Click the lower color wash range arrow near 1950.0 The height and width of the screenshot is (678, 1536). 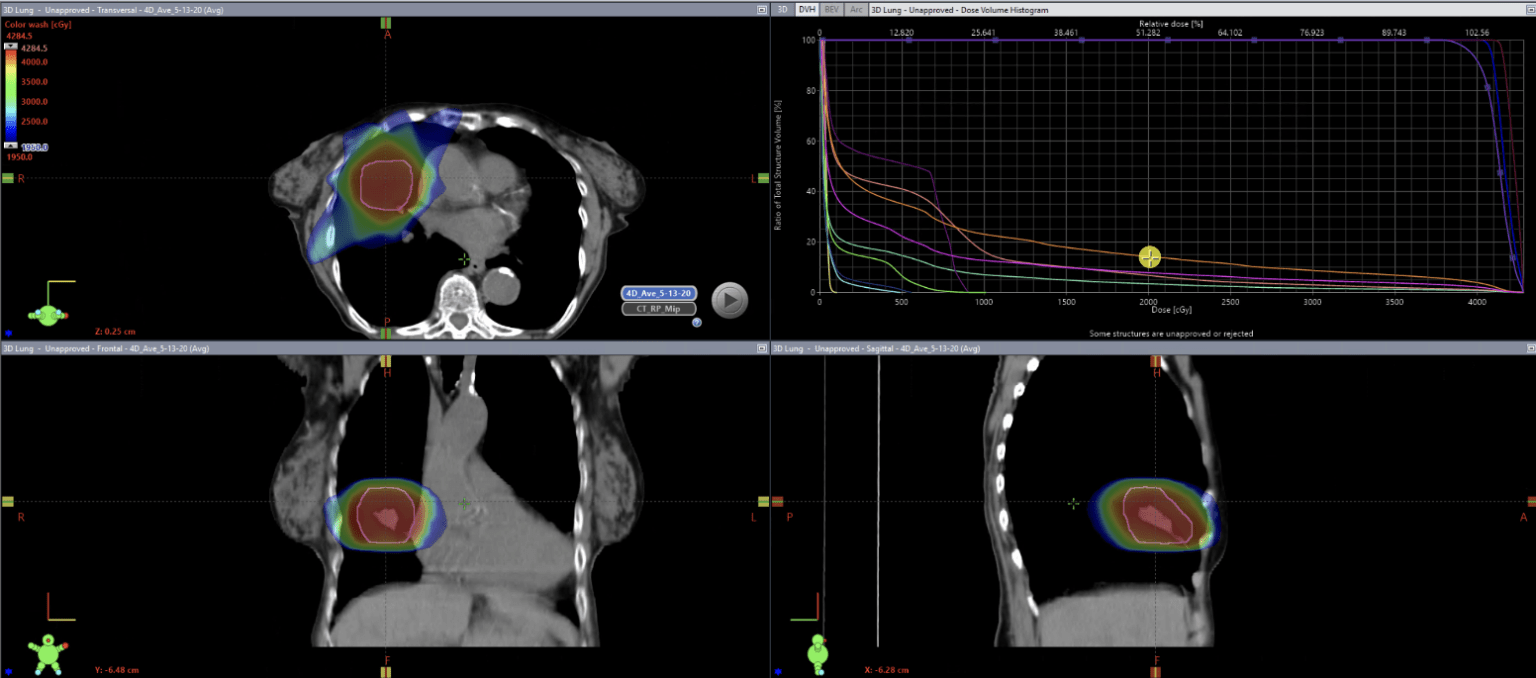[13, 147]
